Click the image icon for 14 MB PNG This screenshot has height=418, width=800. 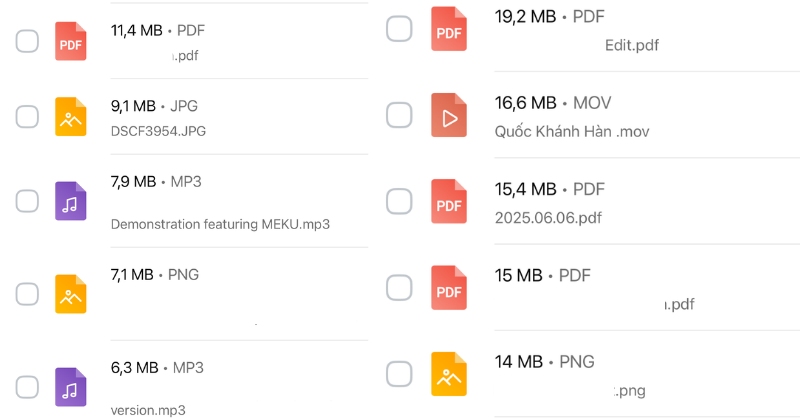[x=449, y=374]
